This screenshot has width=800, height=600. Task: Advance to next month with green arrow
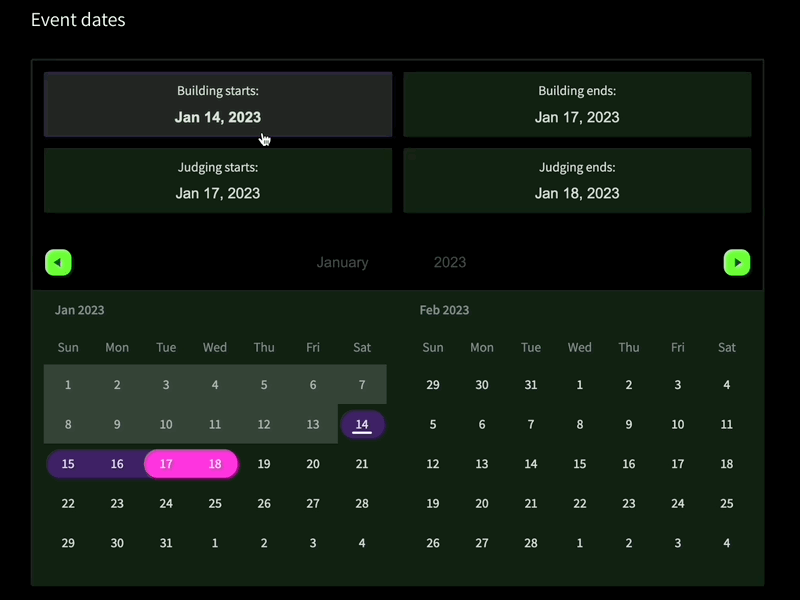click(737, 262)
